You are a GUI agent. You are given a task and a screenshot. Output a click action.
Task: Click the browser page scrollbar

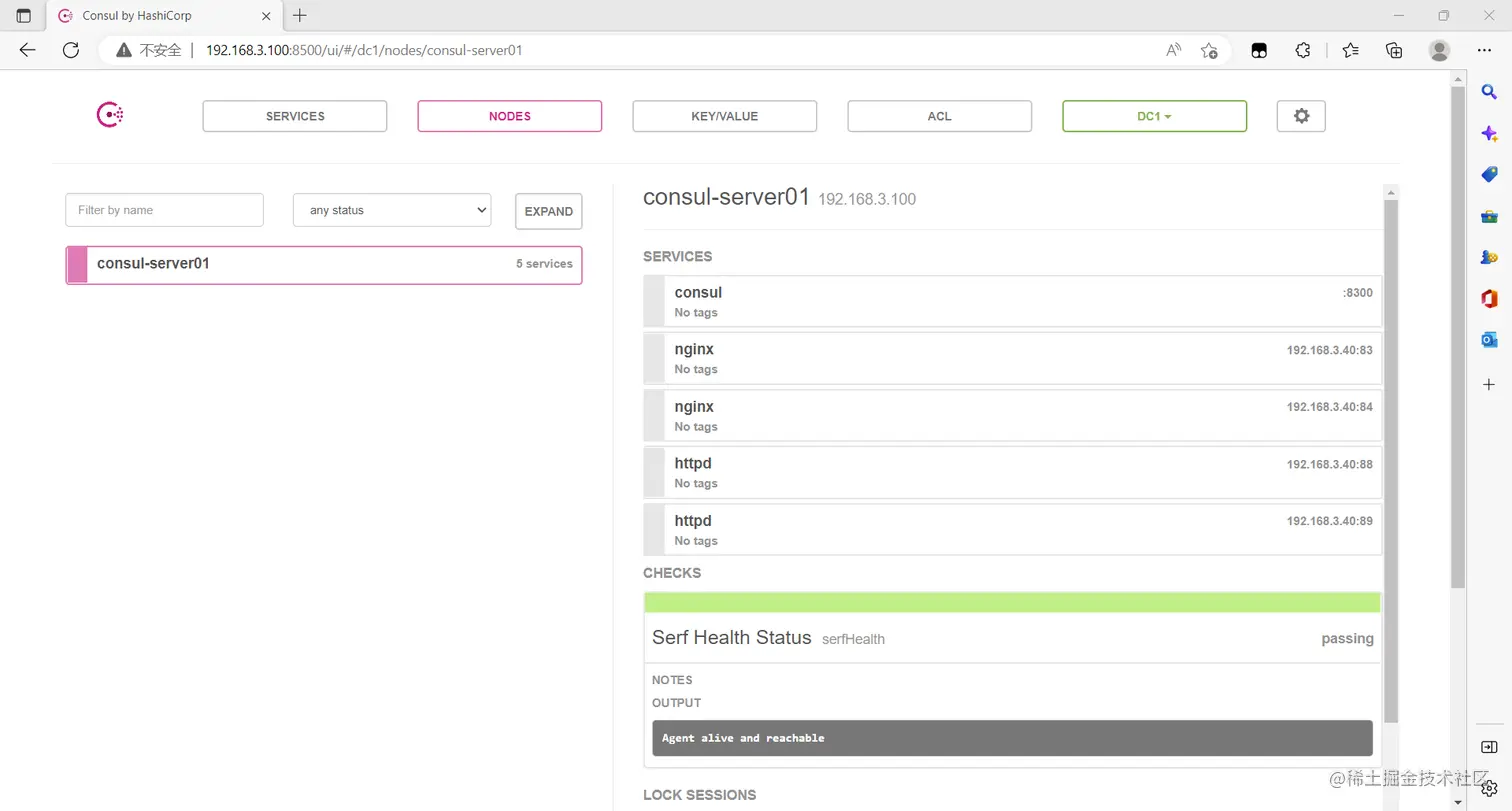[x=1458, y=336]
